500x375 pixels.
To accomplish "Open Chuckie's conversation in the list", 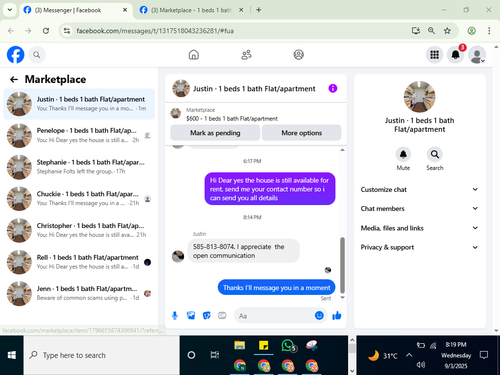I will pyautogui.click(x=79, y=198).
